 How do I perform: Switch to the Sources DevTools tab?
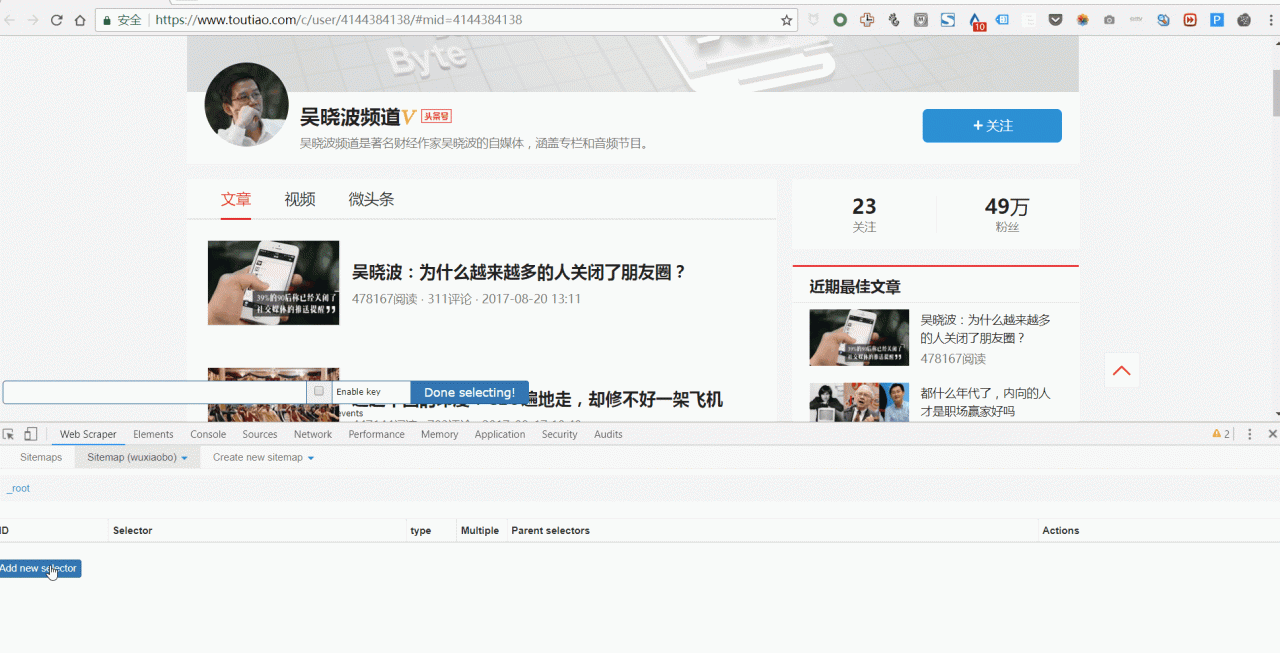click(x=260, y=434)
